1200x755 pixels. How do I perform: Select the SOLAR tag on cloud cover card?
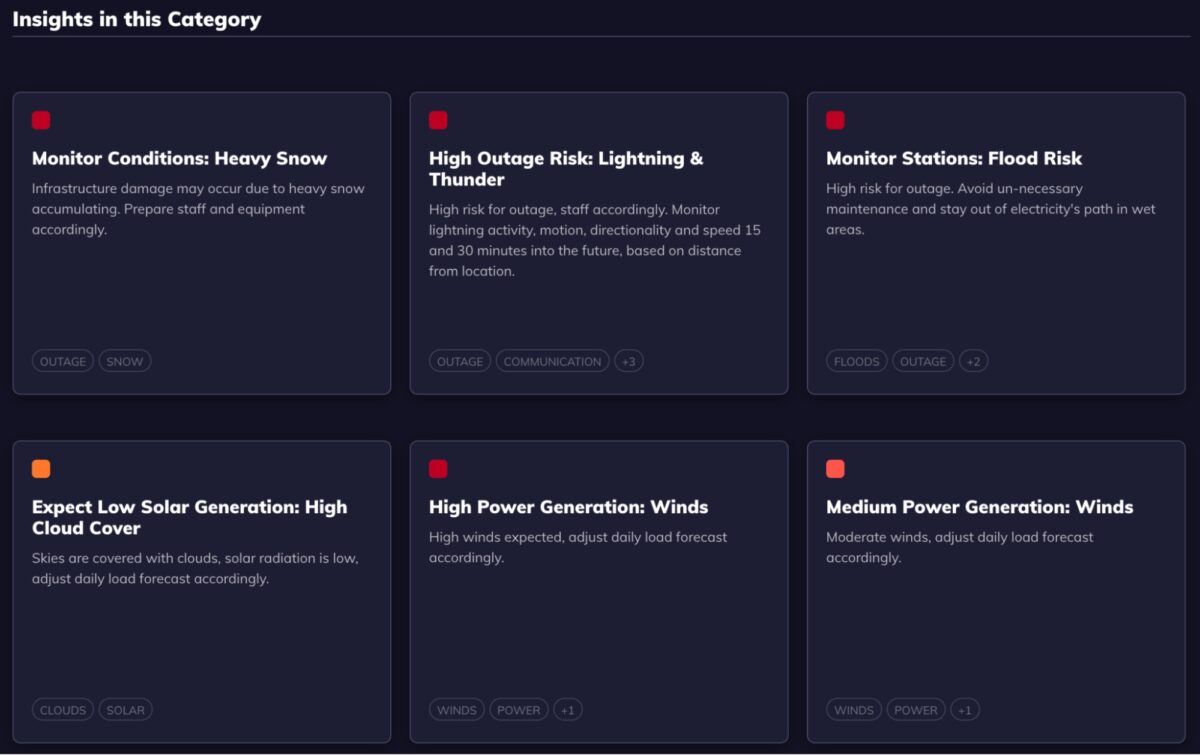pos(125,709)
